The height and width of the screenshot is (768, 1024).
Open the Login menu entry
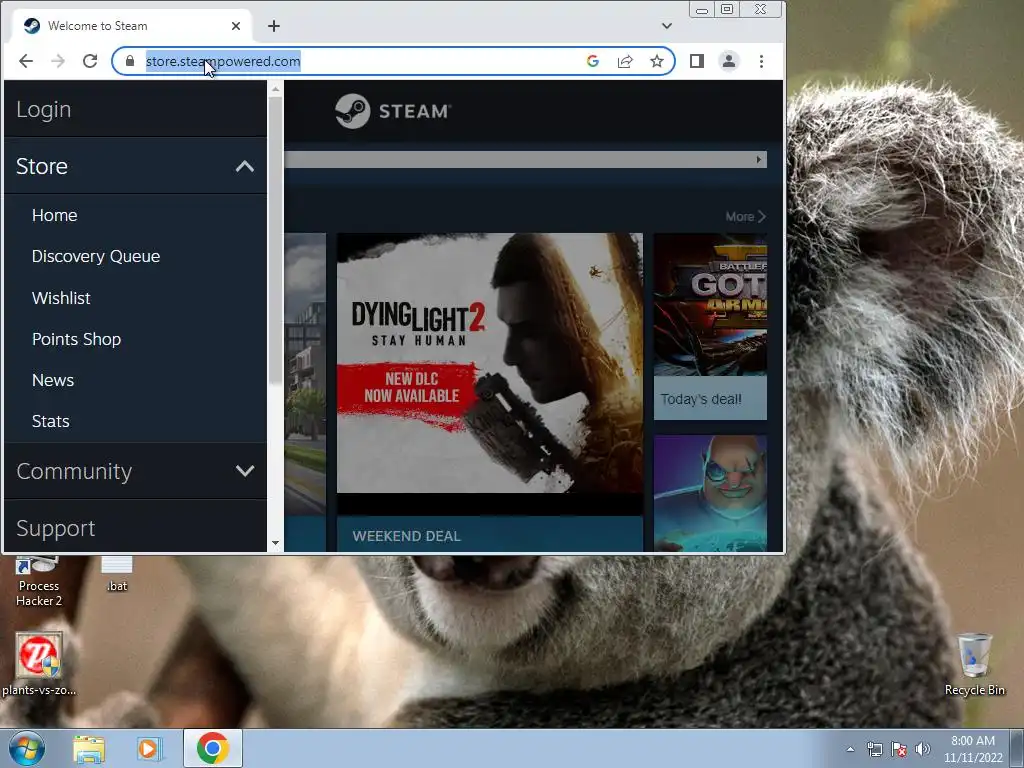[x=135, y=109]
